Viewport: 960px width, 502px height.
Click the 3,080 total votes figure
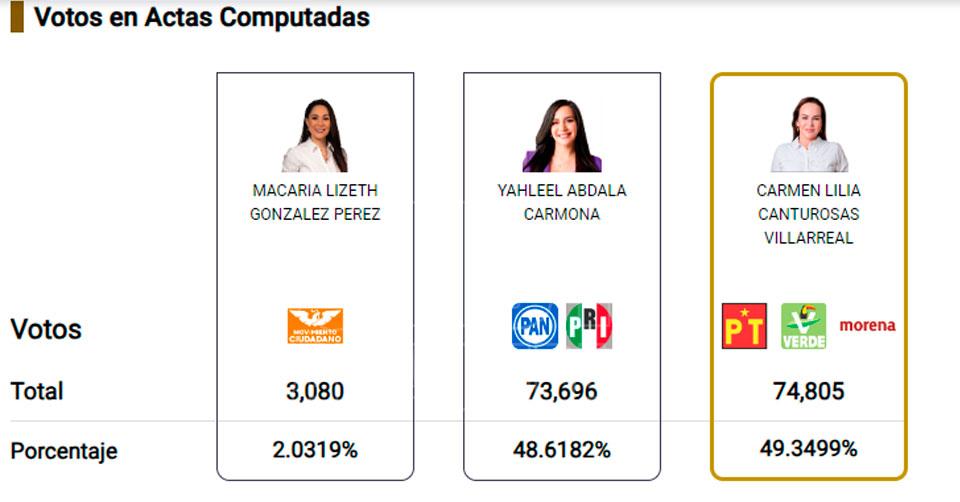[315, 391]
